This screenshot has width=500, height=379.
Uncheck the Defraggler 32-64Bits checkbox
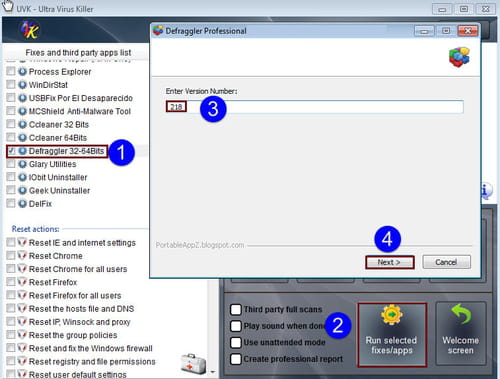point(11,151)
